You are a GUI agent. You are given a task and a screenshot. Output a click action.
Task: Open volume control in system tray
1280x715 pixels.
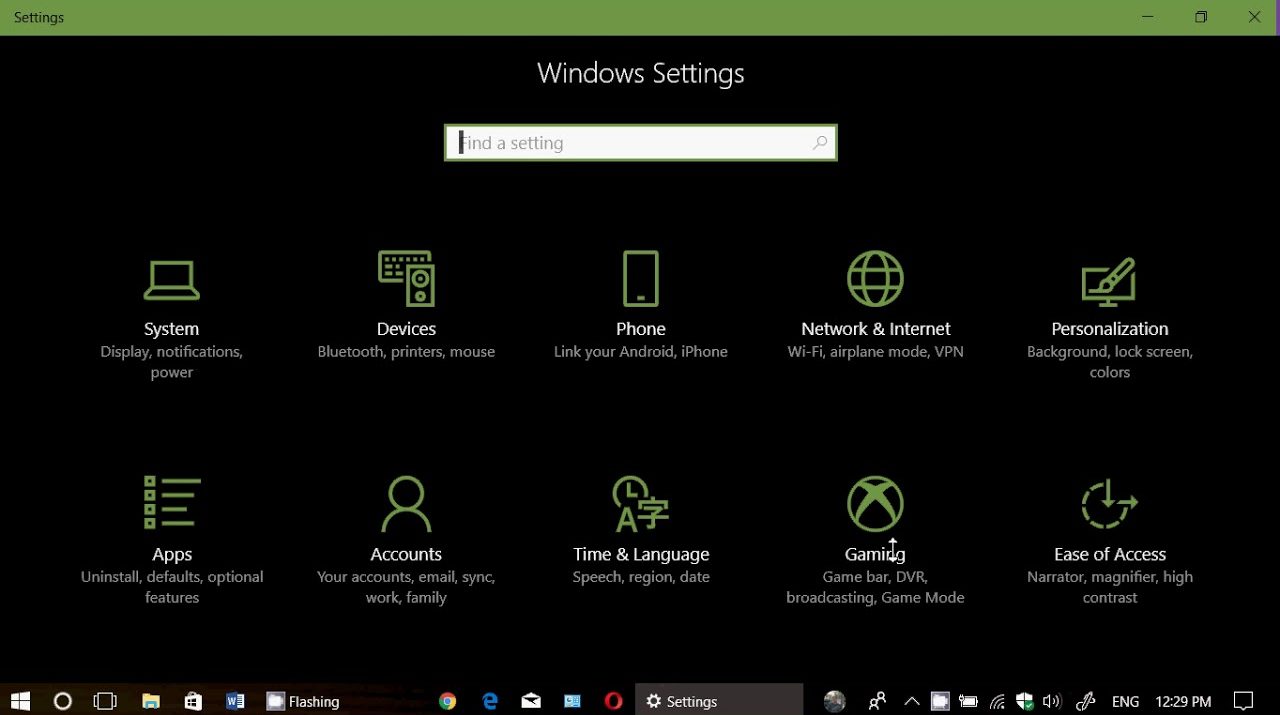tap(1051, 701)
